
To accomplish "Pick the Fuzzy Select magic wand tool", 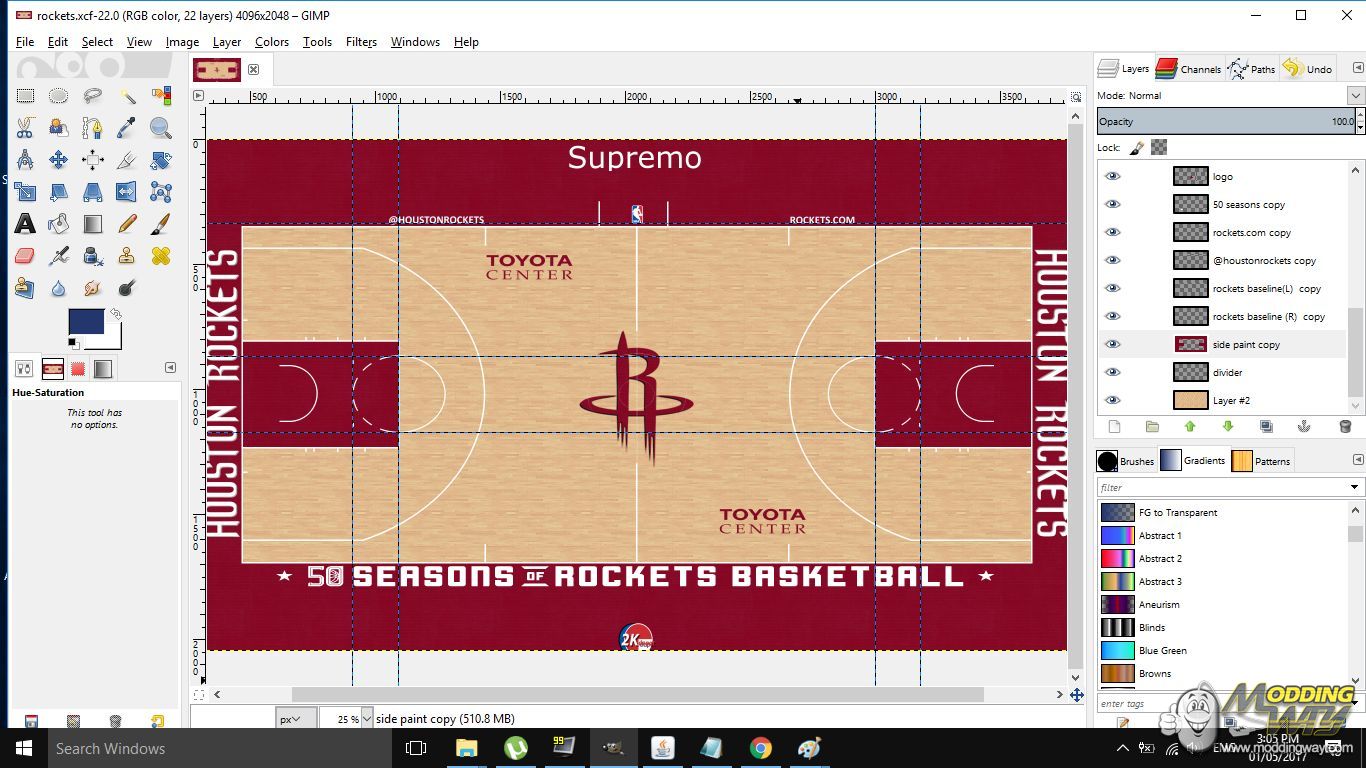I will pos(127,96).
